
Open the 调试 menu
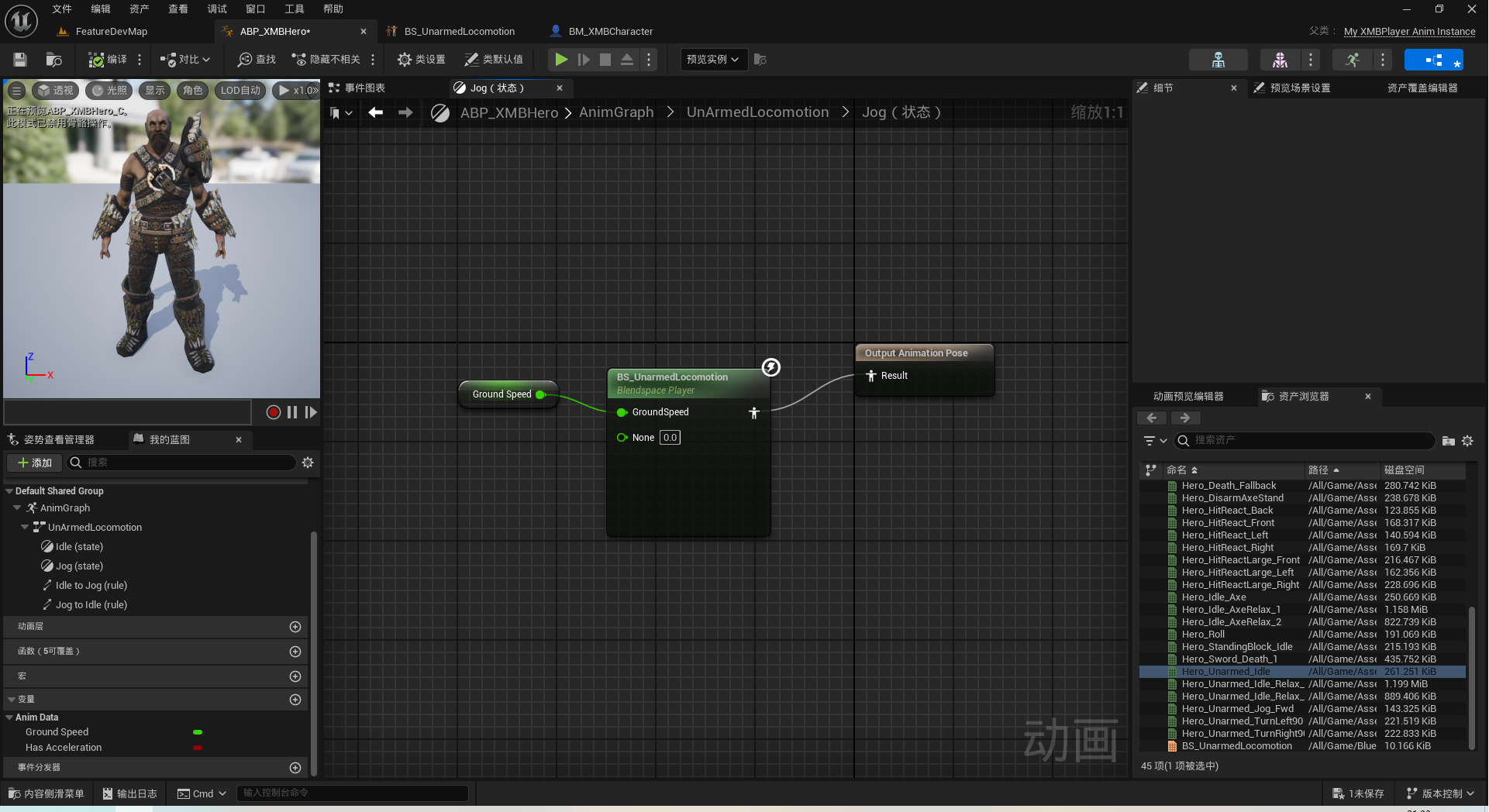[217, 9]
